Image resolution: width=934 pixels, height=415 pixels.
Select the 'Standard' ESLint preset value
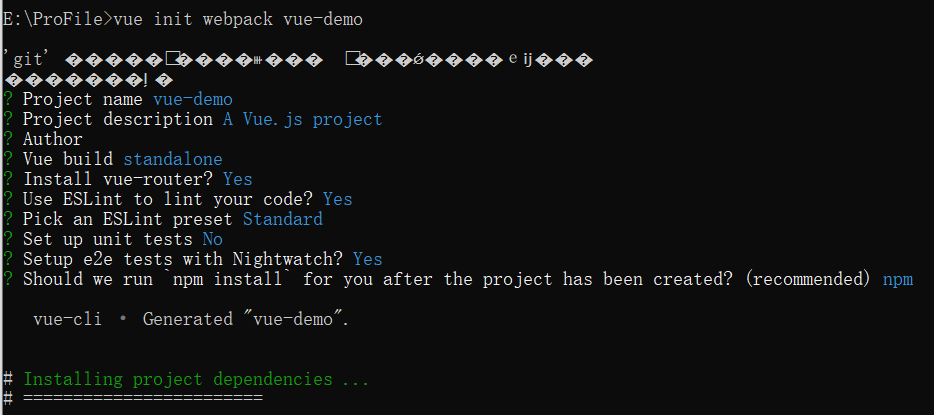tap(282, 219)
